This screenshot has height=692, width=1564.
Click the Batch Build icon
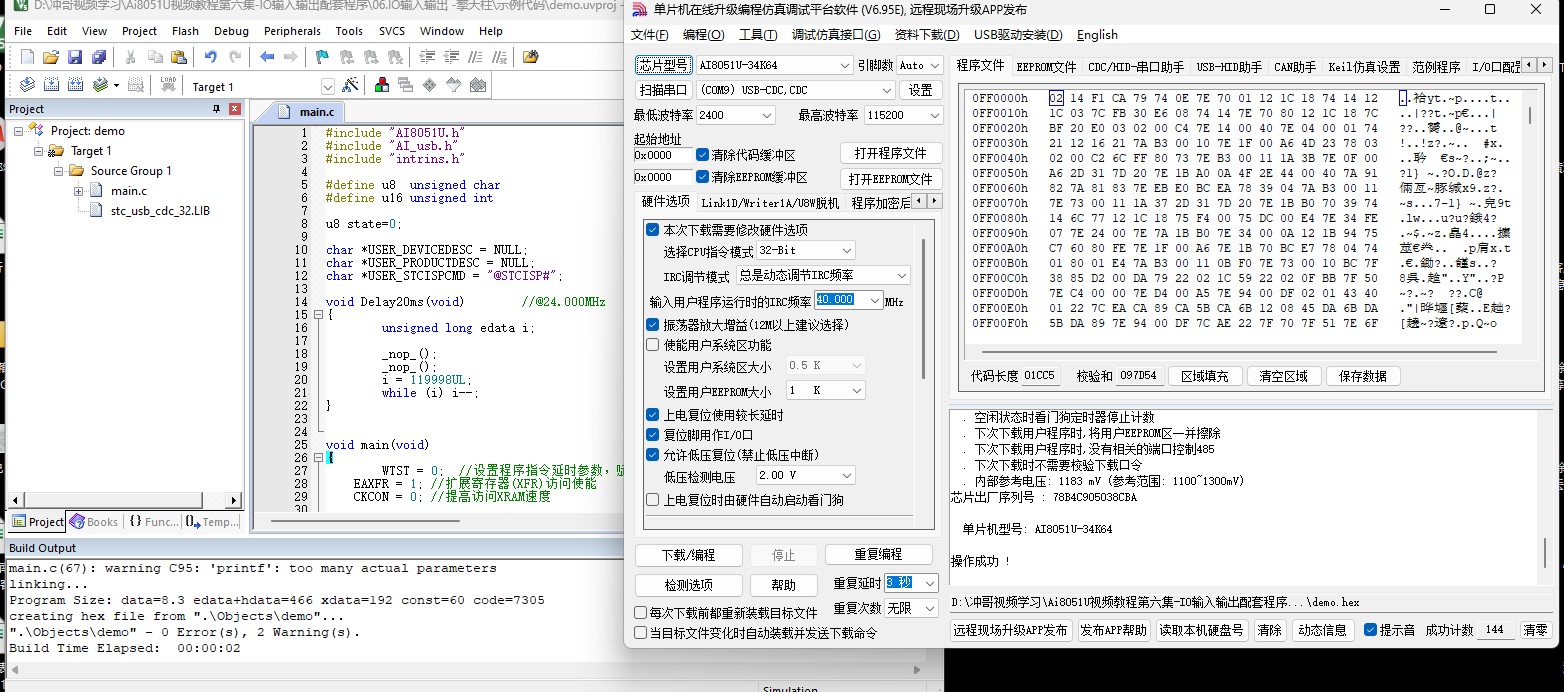100,86
